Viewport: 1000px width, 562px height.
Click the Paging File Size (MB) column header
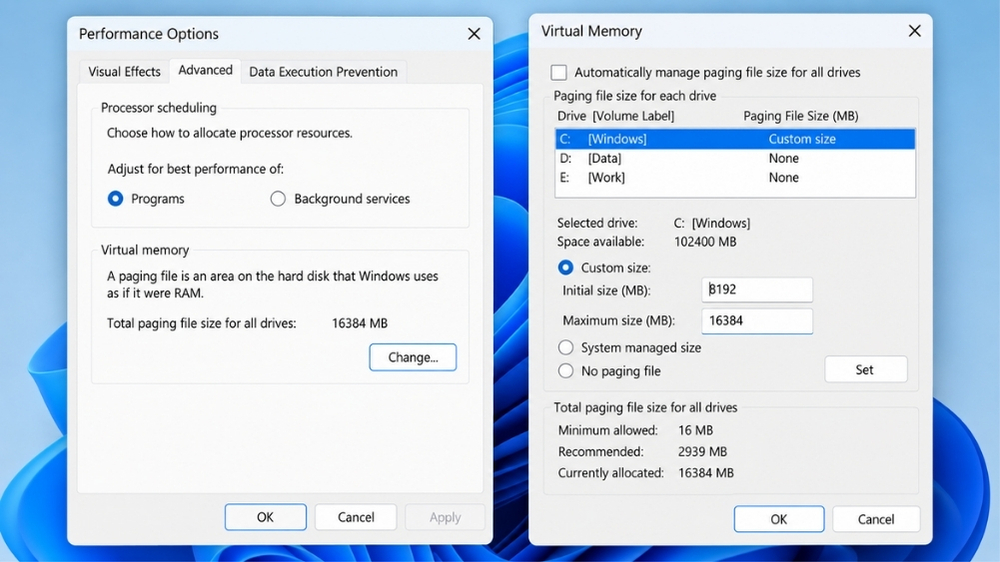tap(800, 116)
